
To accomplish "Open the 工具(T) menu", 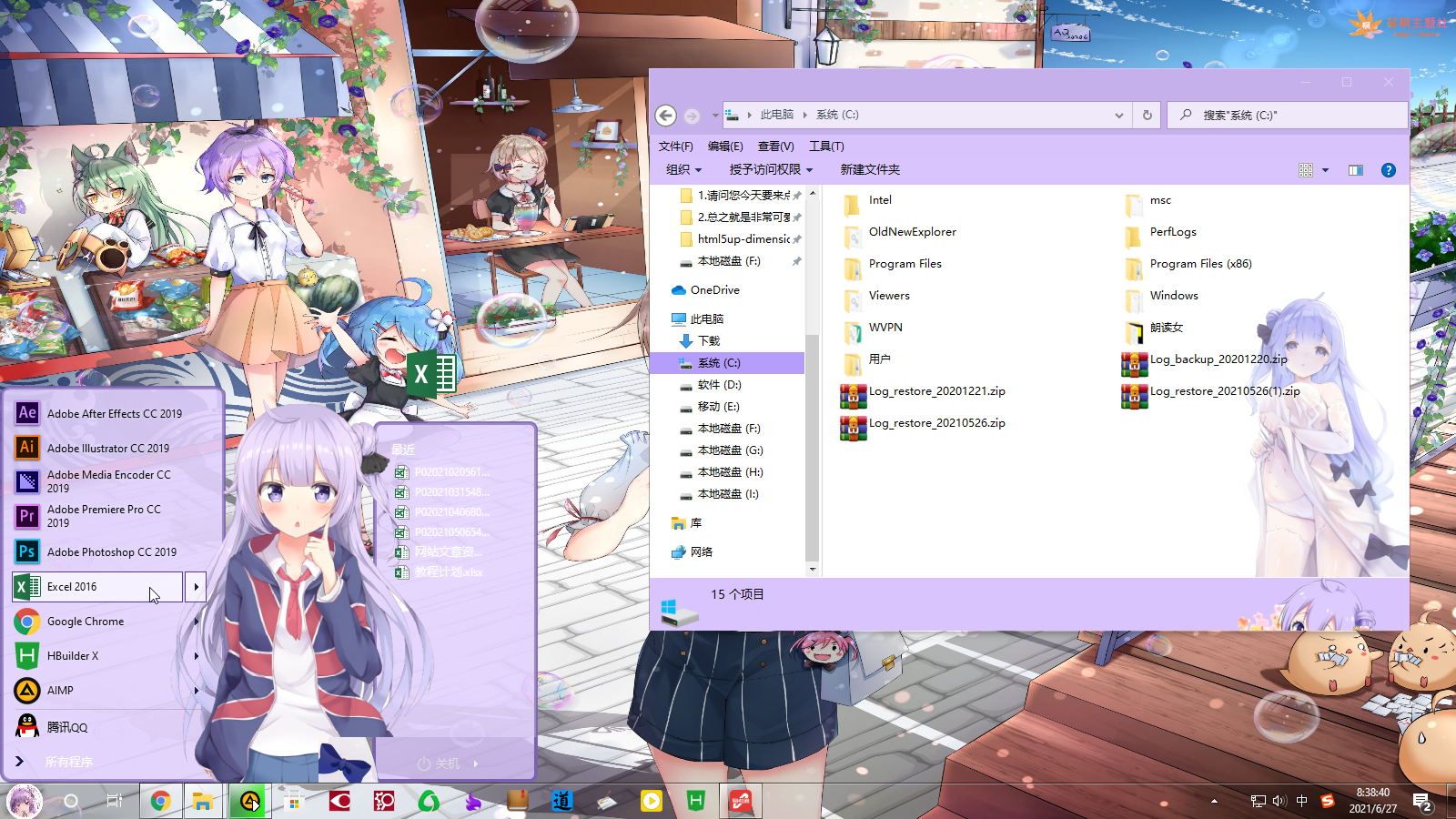I will [x=826, y=147].
